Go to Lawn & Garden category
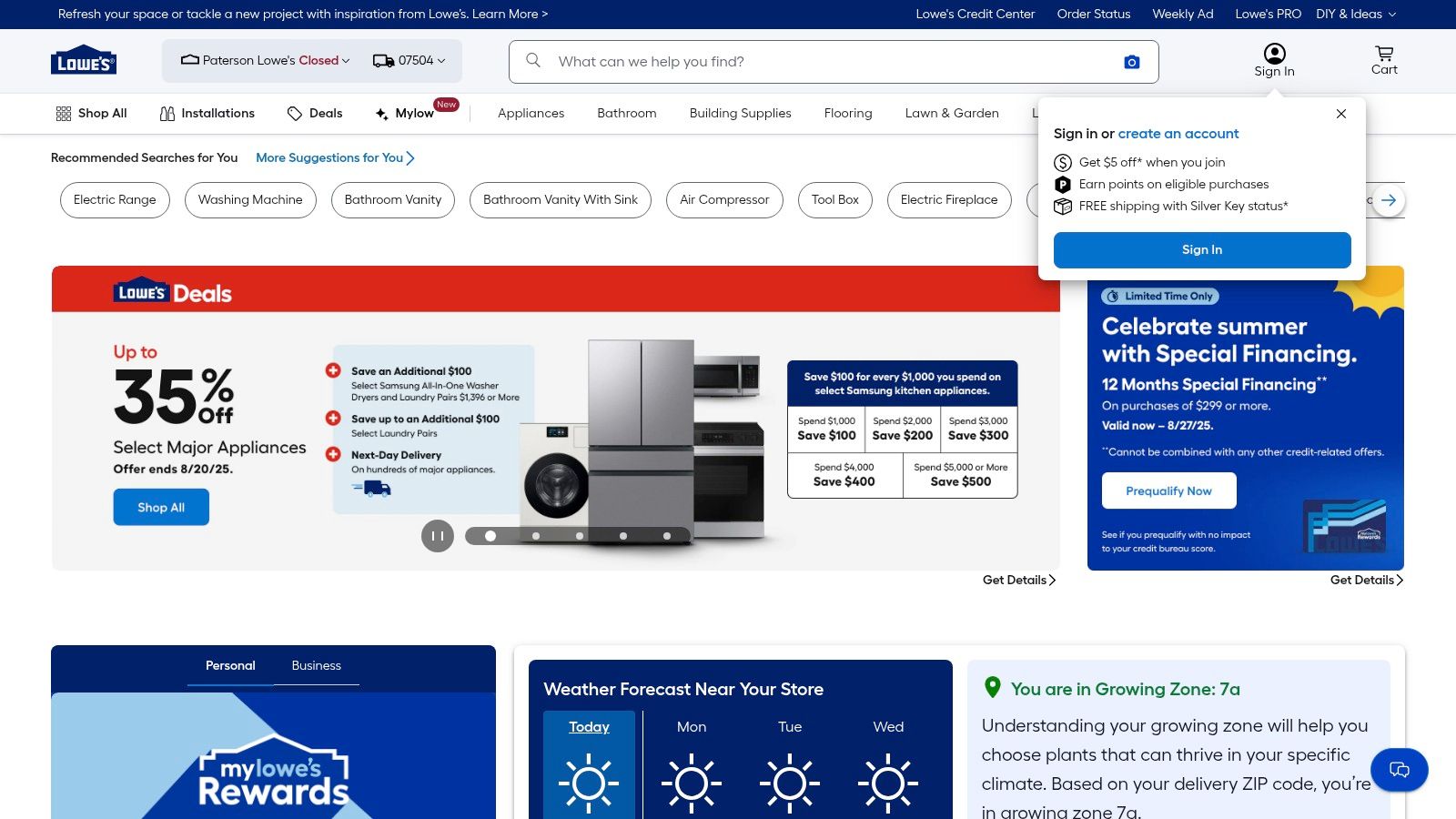The width and height of the screenshot is (1456, 819). (x=952, y=114)
